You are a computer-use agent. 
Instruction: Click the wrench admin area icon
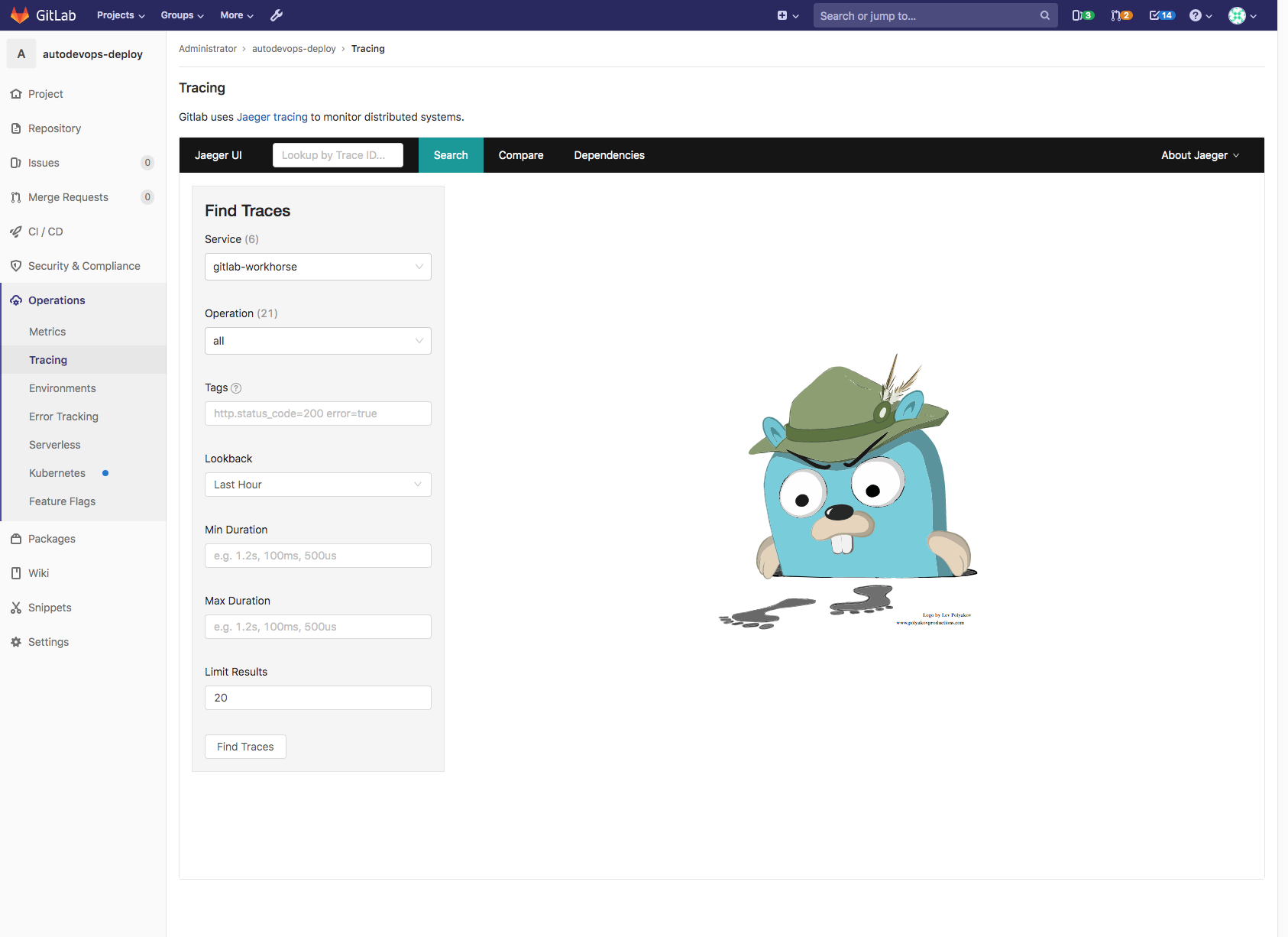(277, 15)
